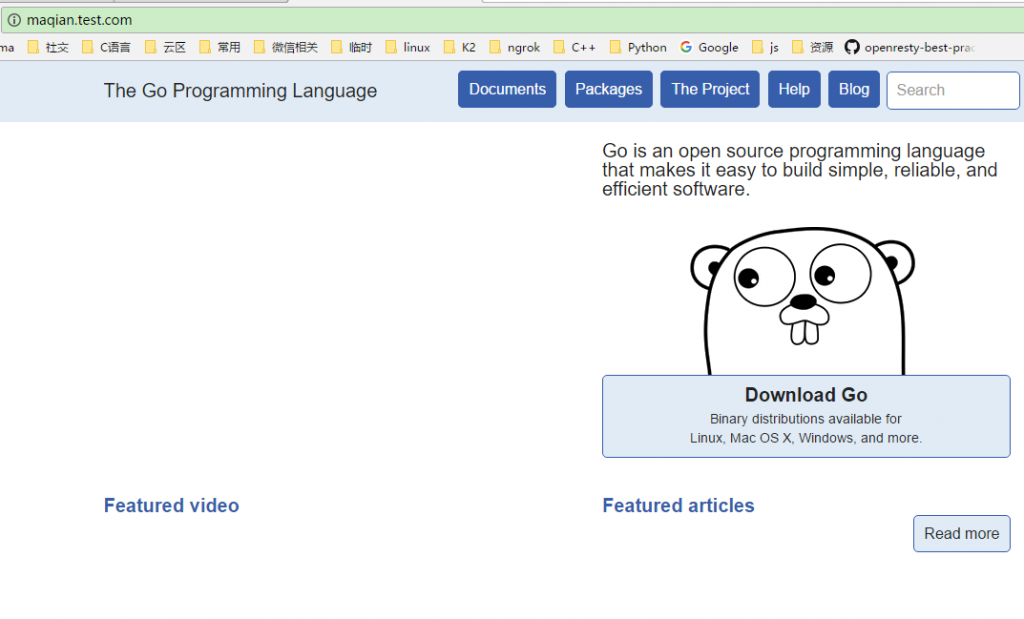This screenshot has width=1024, height=619.
Task: Click The Go Programming Language title
Action: pyautogui.click(x=240, y=91)
